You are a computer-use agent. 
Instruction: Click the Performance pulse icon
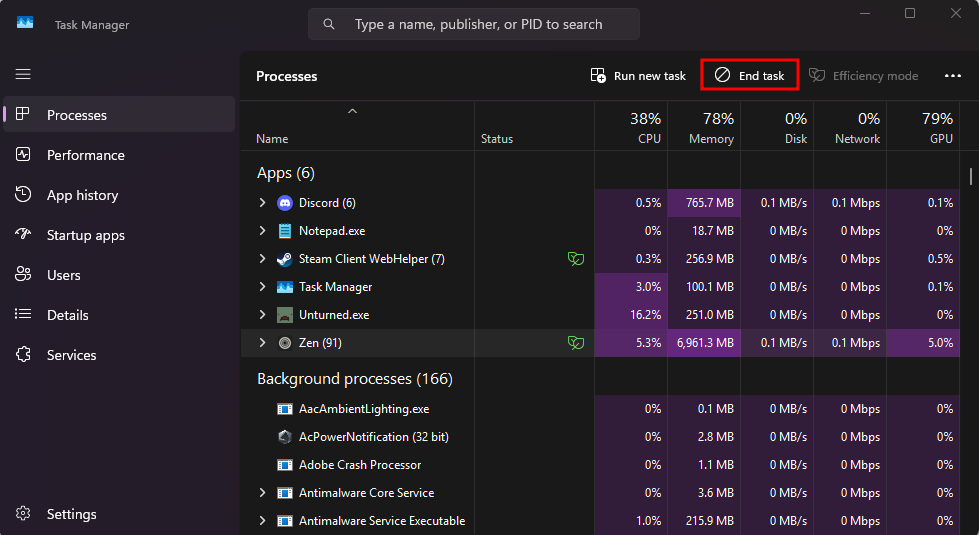point(23,154)
